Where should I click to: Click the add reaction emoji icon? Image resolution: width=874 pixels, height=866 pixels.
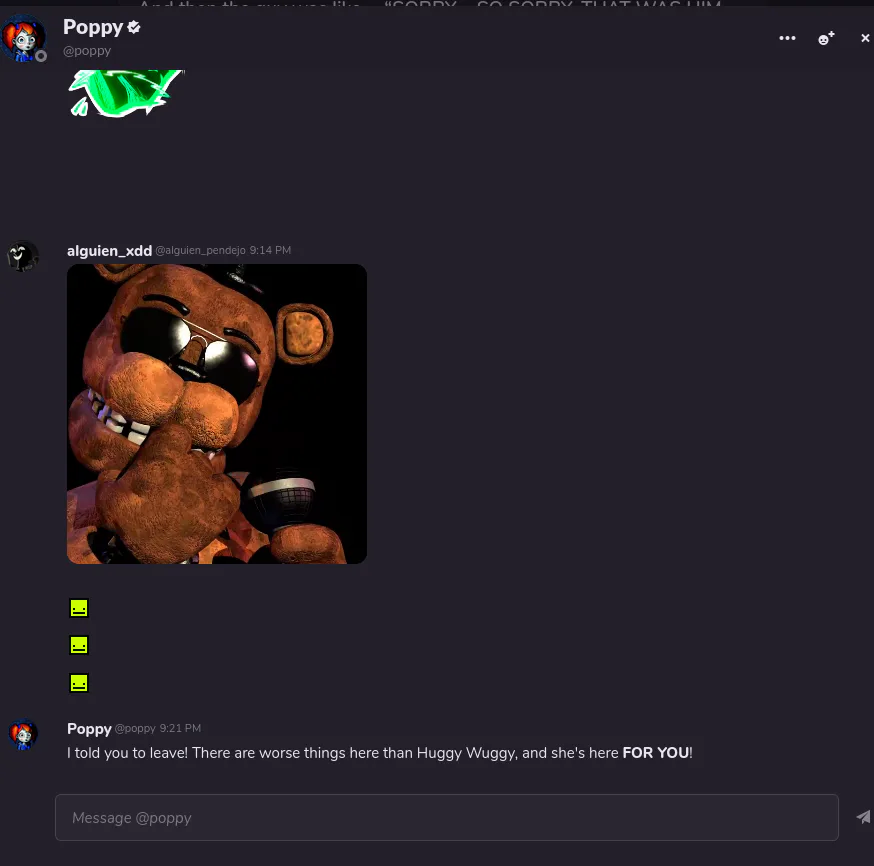(x=826, y=38)
